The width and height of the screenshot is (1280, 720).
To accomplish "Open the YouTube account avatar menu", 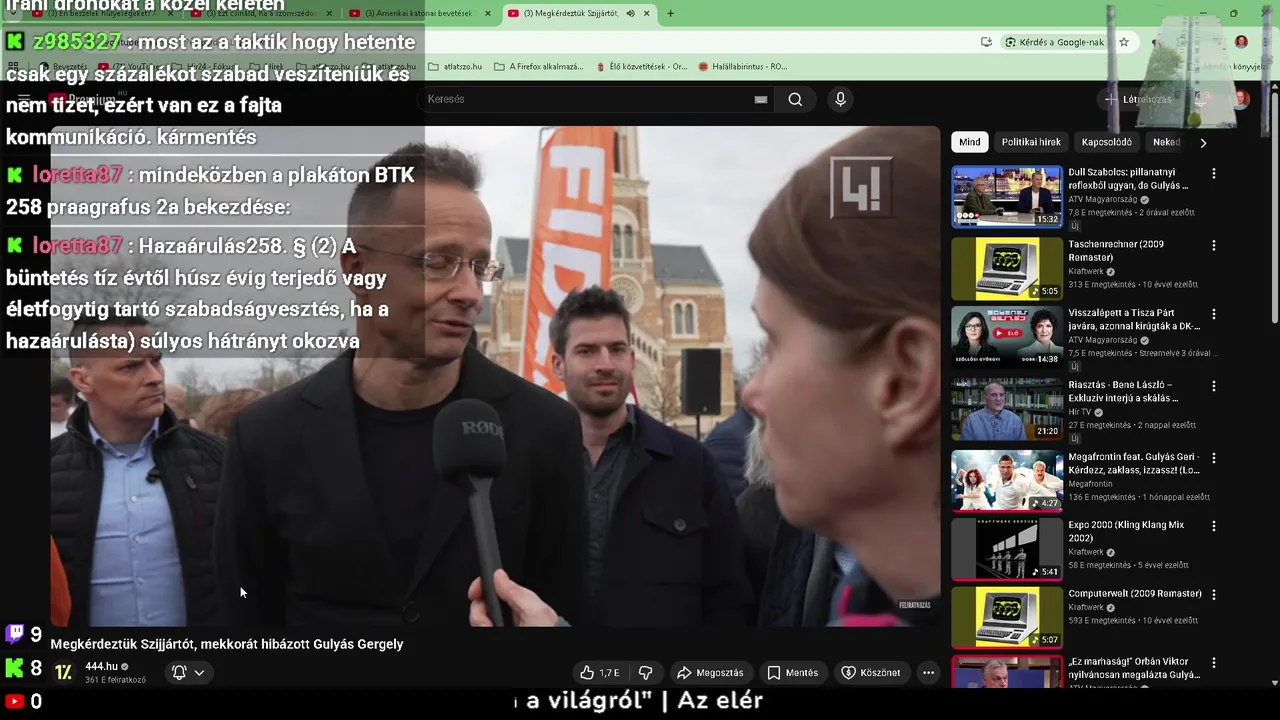I will [1241, 99].
